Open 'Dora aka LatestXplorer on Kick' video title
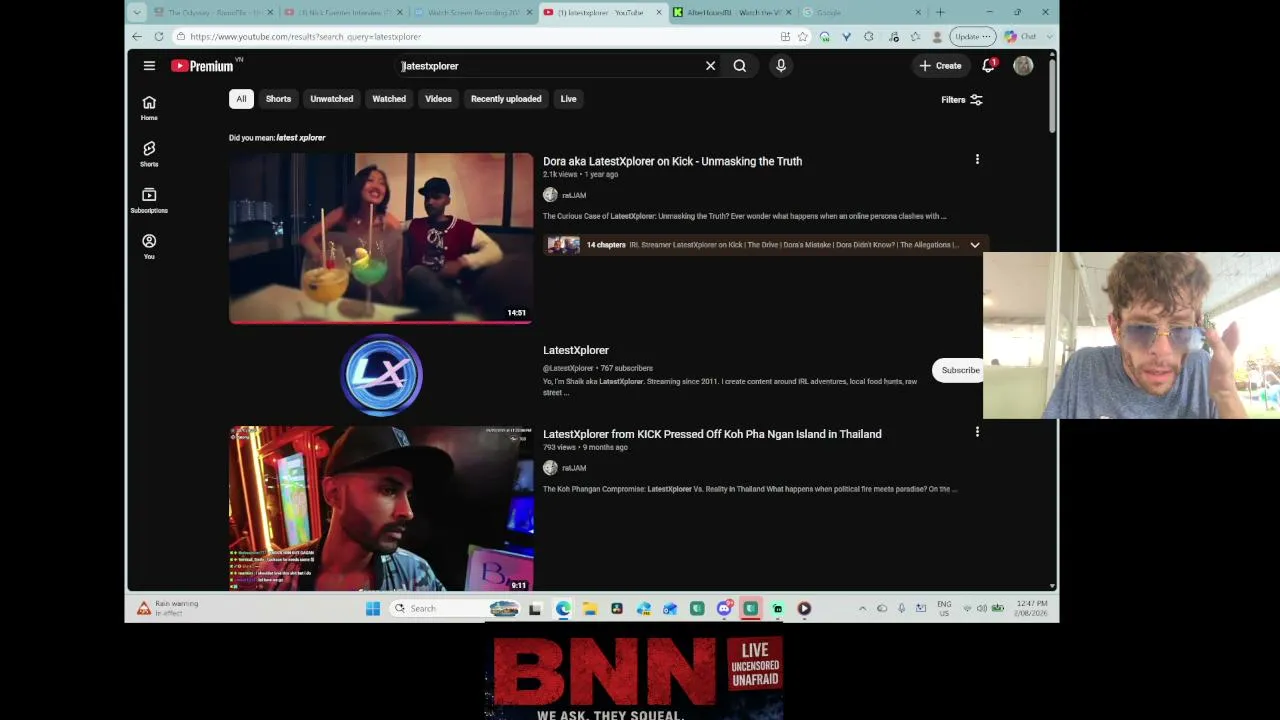 click(x=672, y=161)
